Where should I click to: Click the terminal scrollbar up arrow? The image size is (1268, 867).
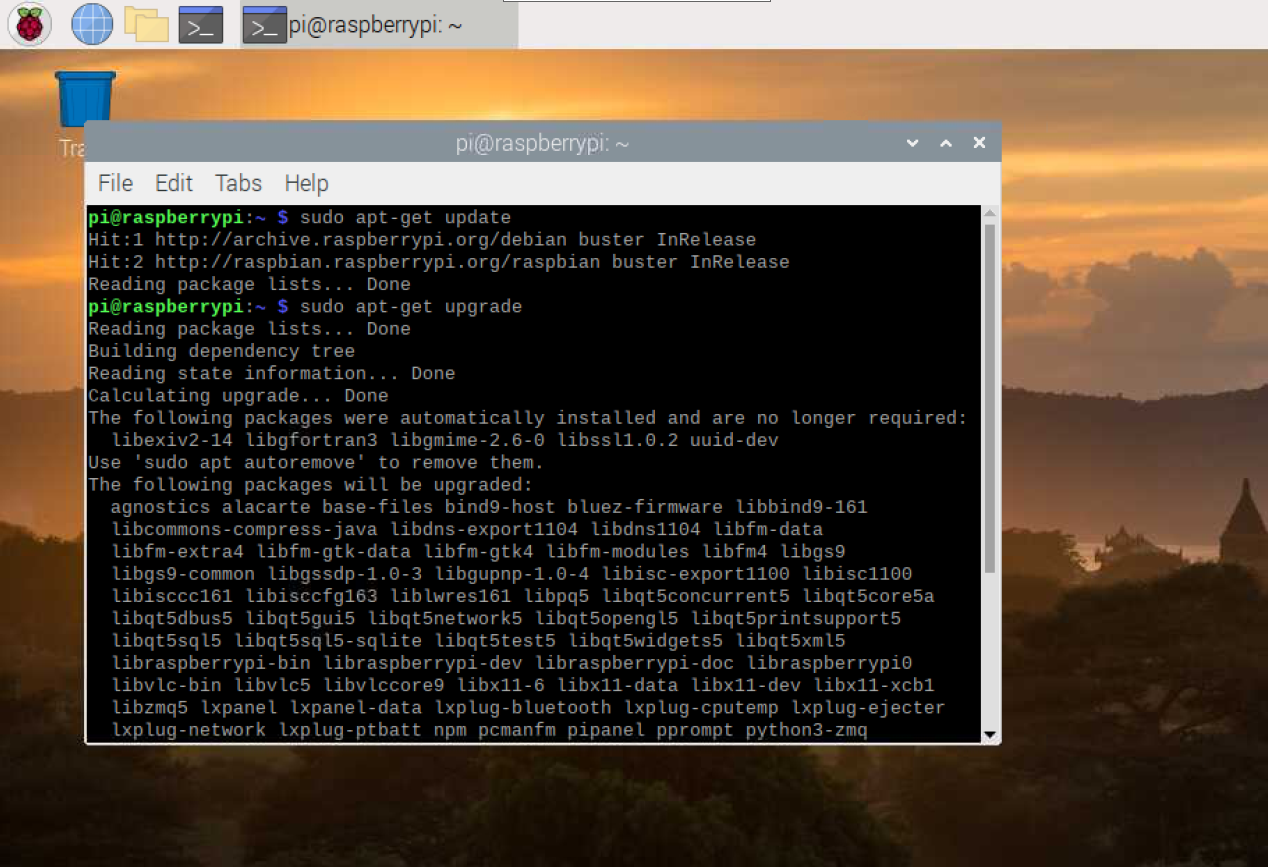990,213
